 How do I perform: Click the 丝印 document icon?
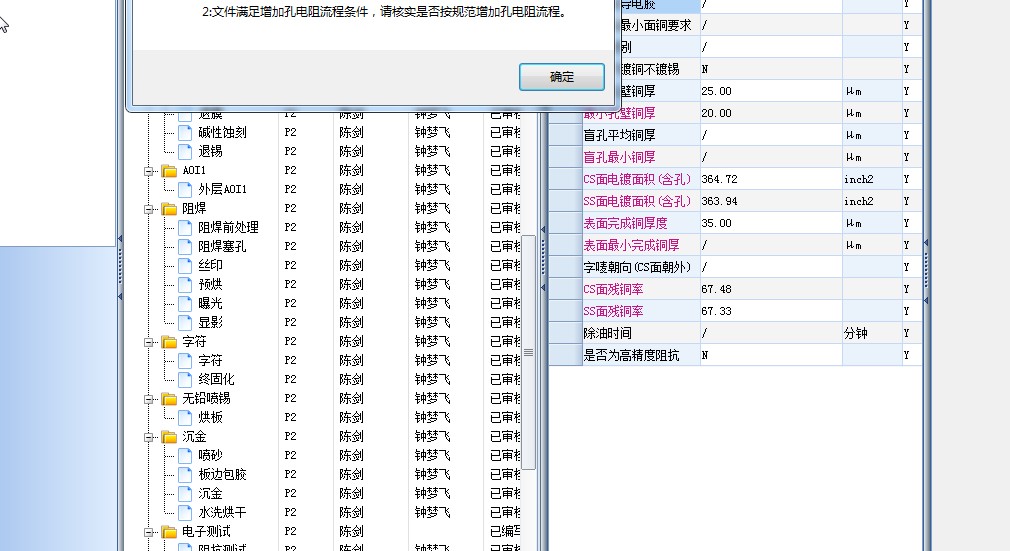pos(185,266)
